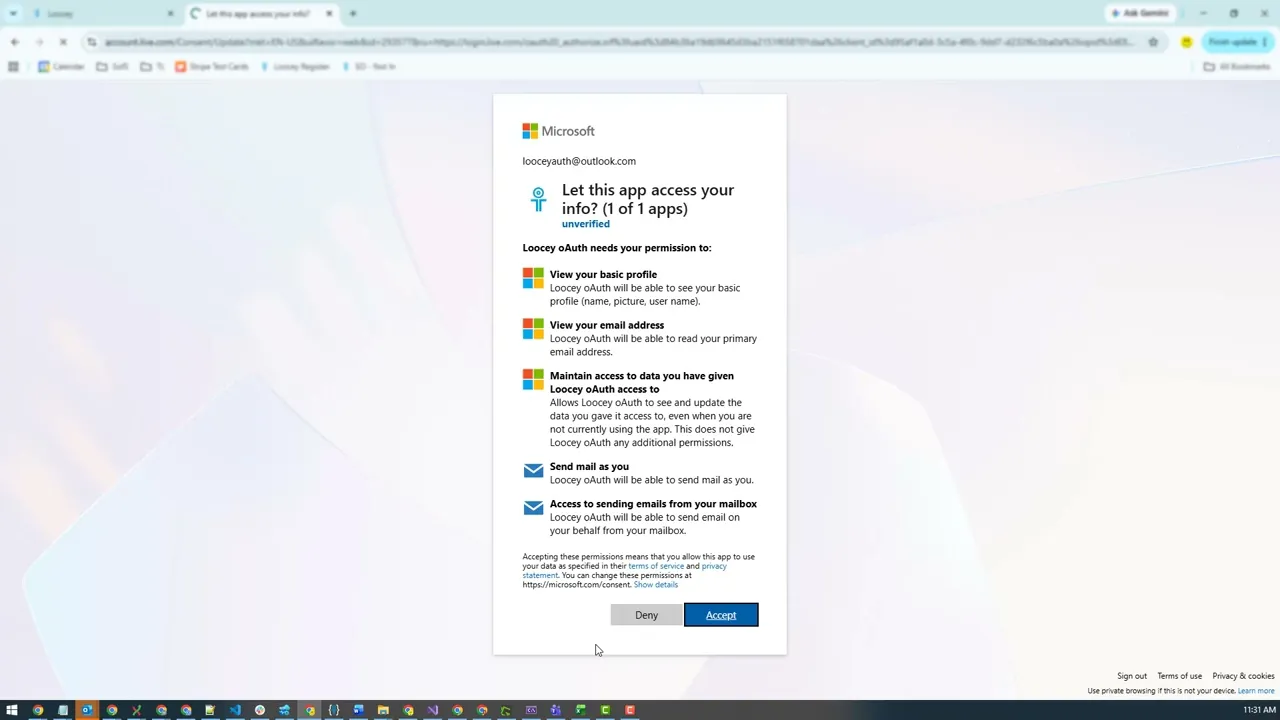Open Privacy & cookies footer link
The height and width of the screenshot is (720, 1280).
(1243, 676)
